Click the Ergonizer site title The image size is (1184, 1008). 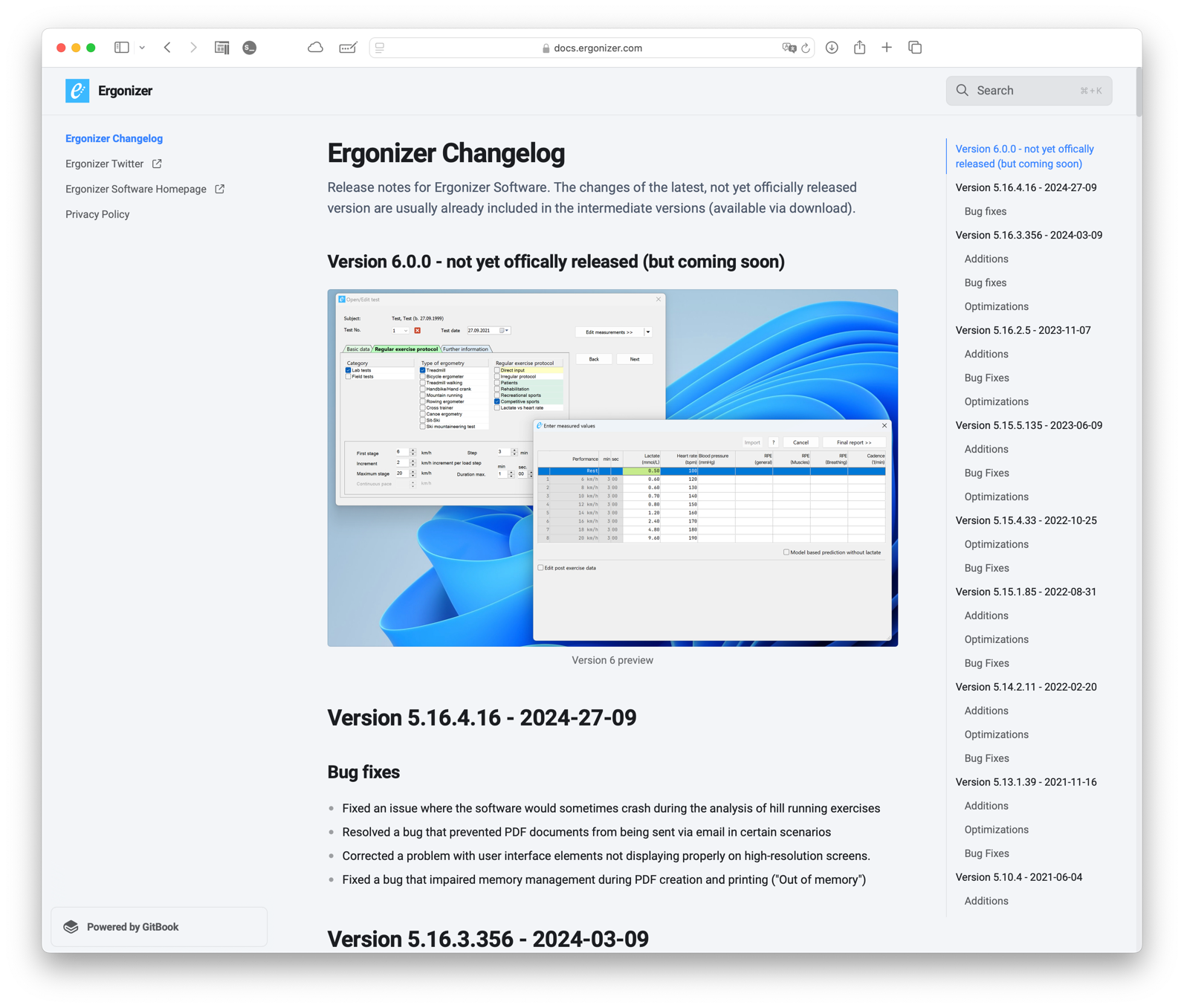[x=125, y=91]
